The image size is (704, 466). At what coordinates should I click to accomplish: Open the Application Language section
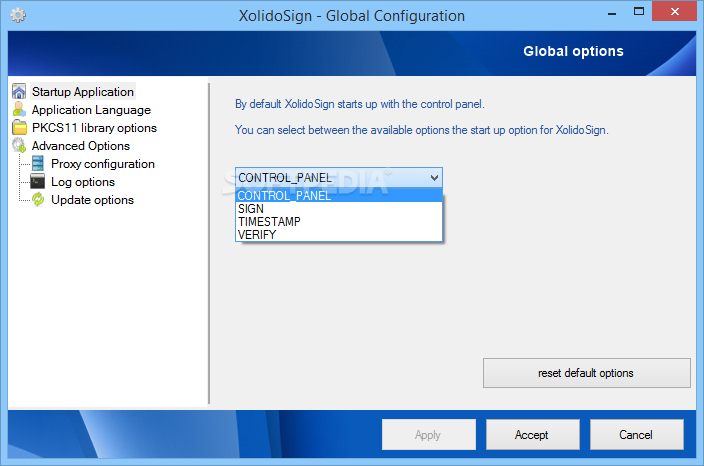coord(91,110)
